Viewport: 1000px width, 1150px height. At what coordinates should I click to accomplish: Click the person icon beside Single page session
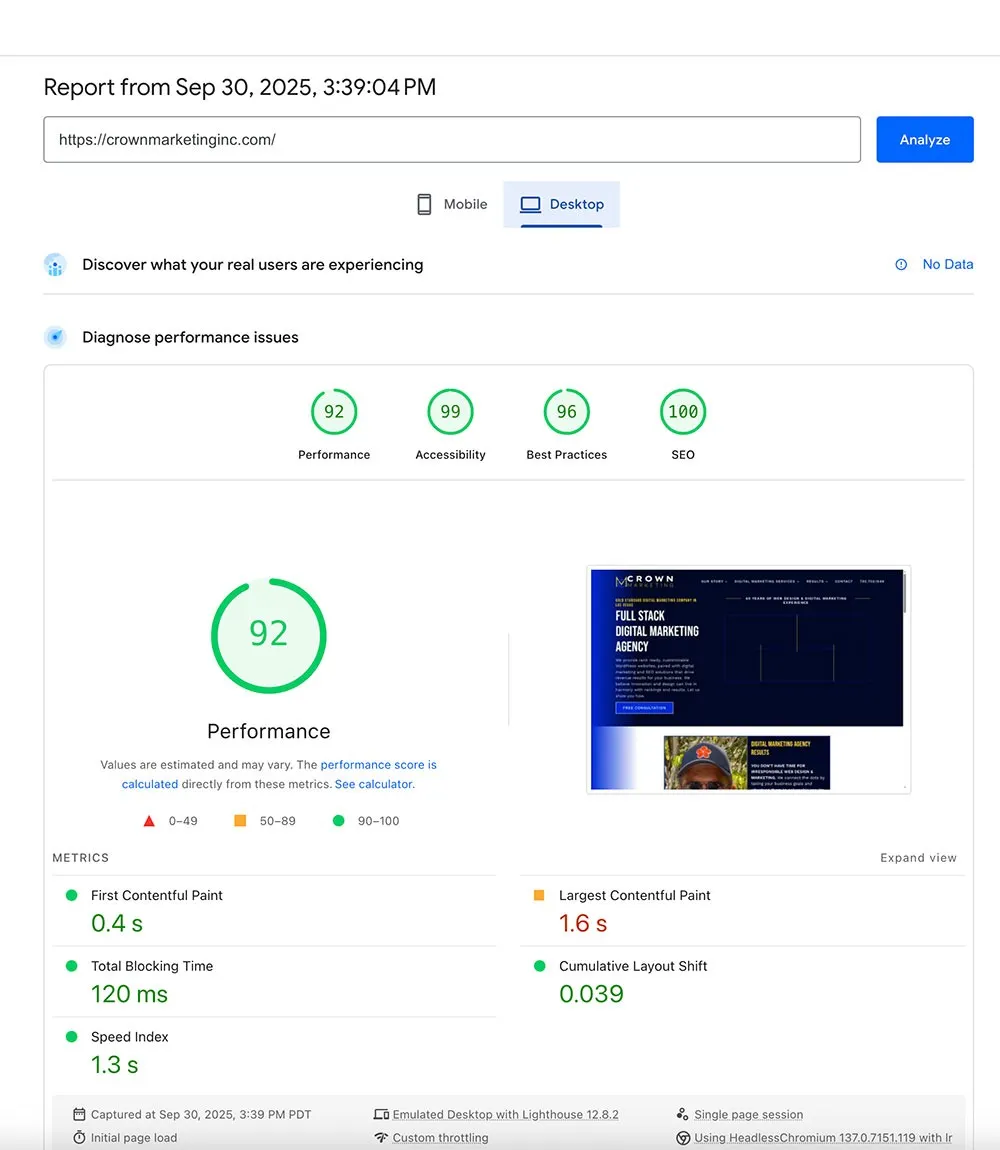(x=684, y=1114)
